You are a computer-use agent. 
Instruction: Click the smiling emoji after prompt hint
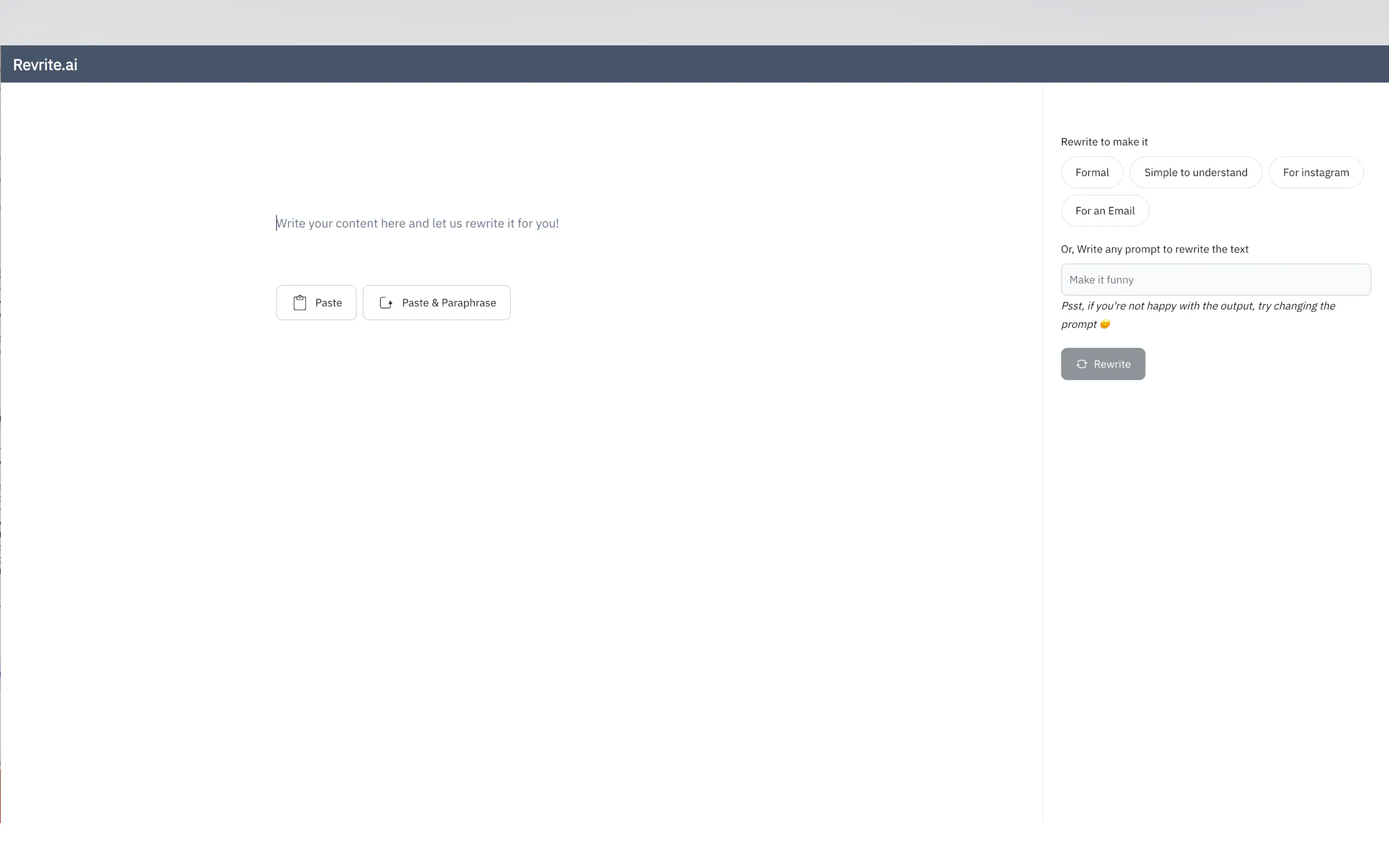pyautogui.click(x=1105, y=324)
